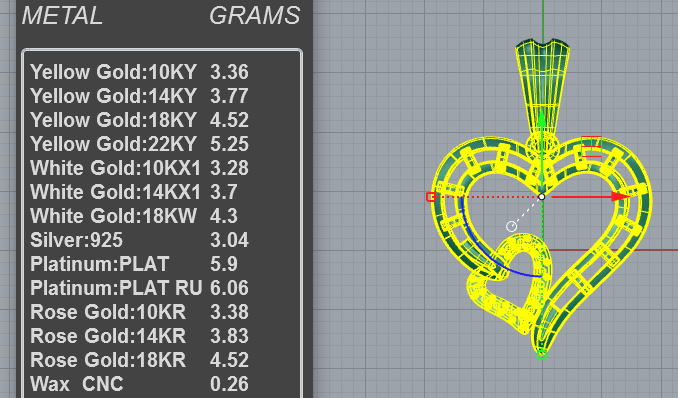Click the green square handle at heart tip
The width and height of the screenshot is (678, 398).
[x=542, y=355]
